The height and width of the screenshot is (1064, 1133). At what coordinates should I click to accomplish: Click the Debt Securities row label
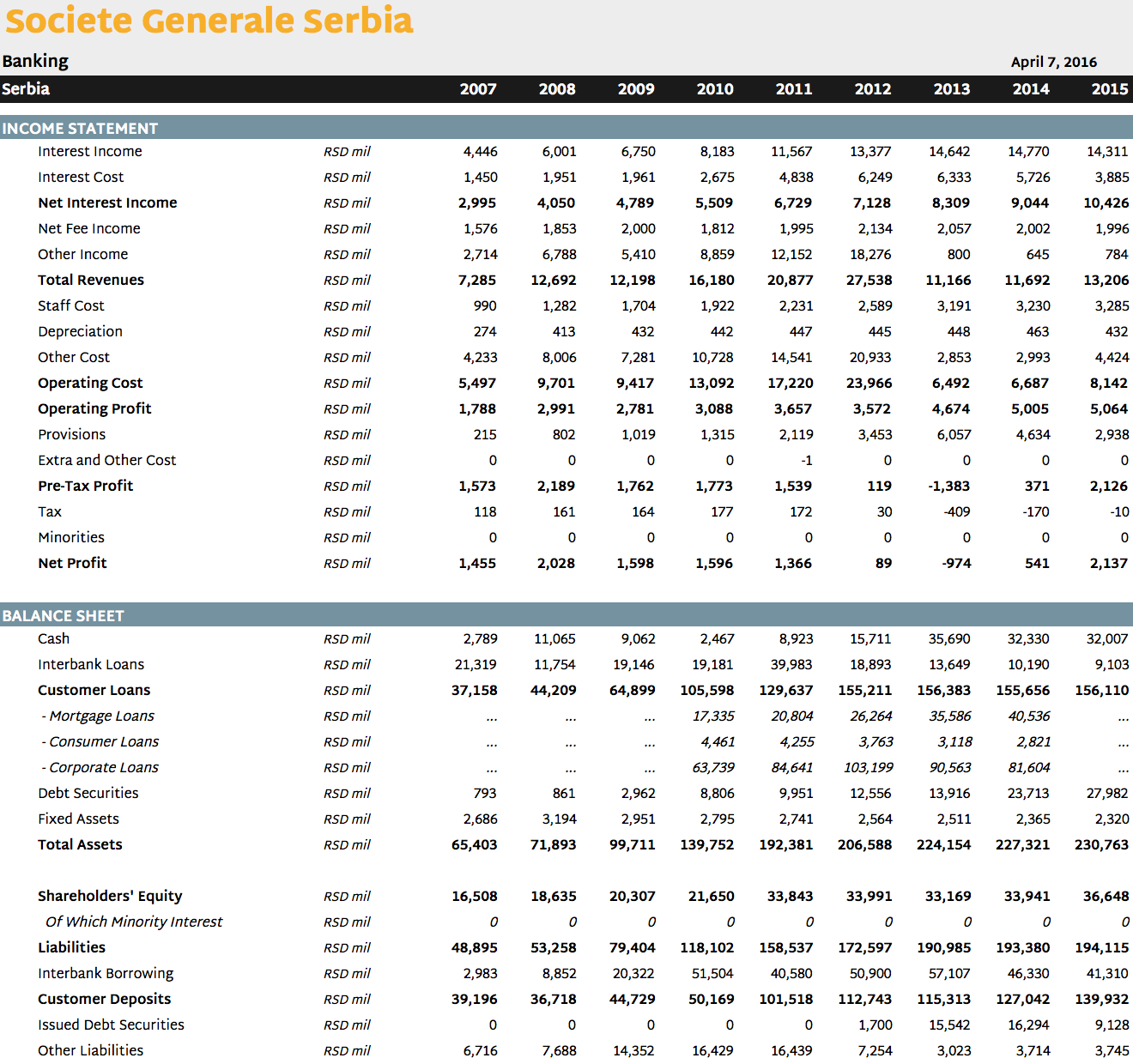[88, 794]
